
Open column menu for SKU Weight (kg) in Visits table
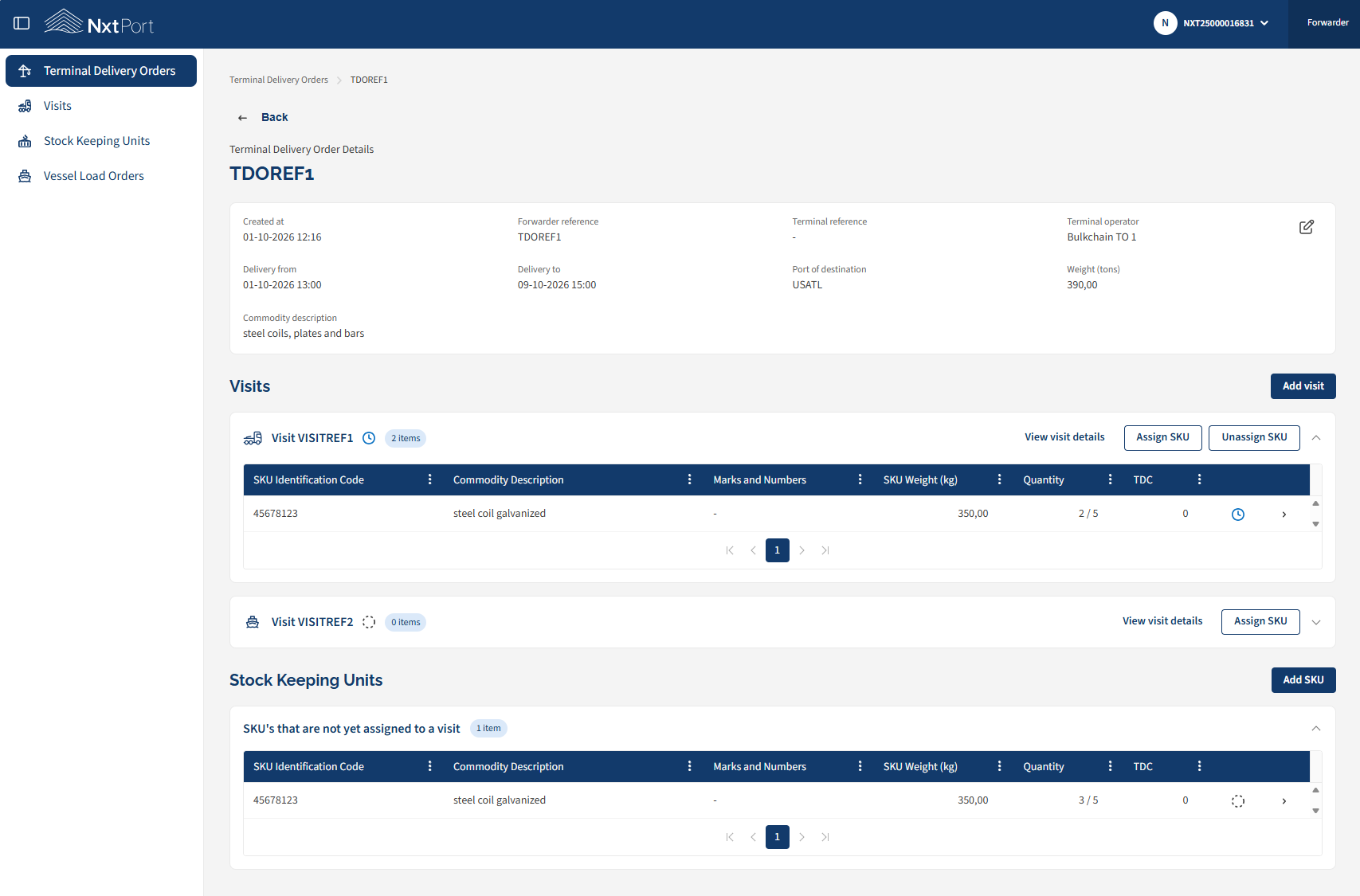click(x=1000, y=479)
